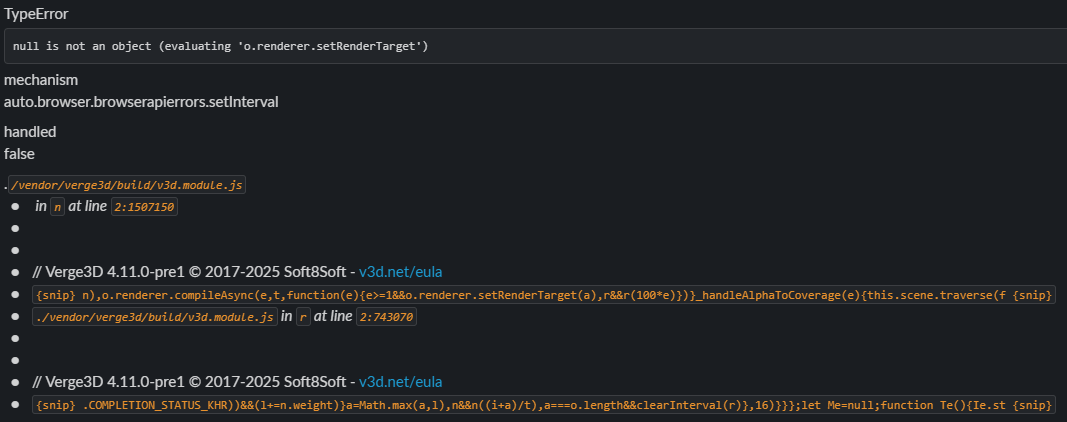Open the v3d.module.js path beside function r

point(154,317)
